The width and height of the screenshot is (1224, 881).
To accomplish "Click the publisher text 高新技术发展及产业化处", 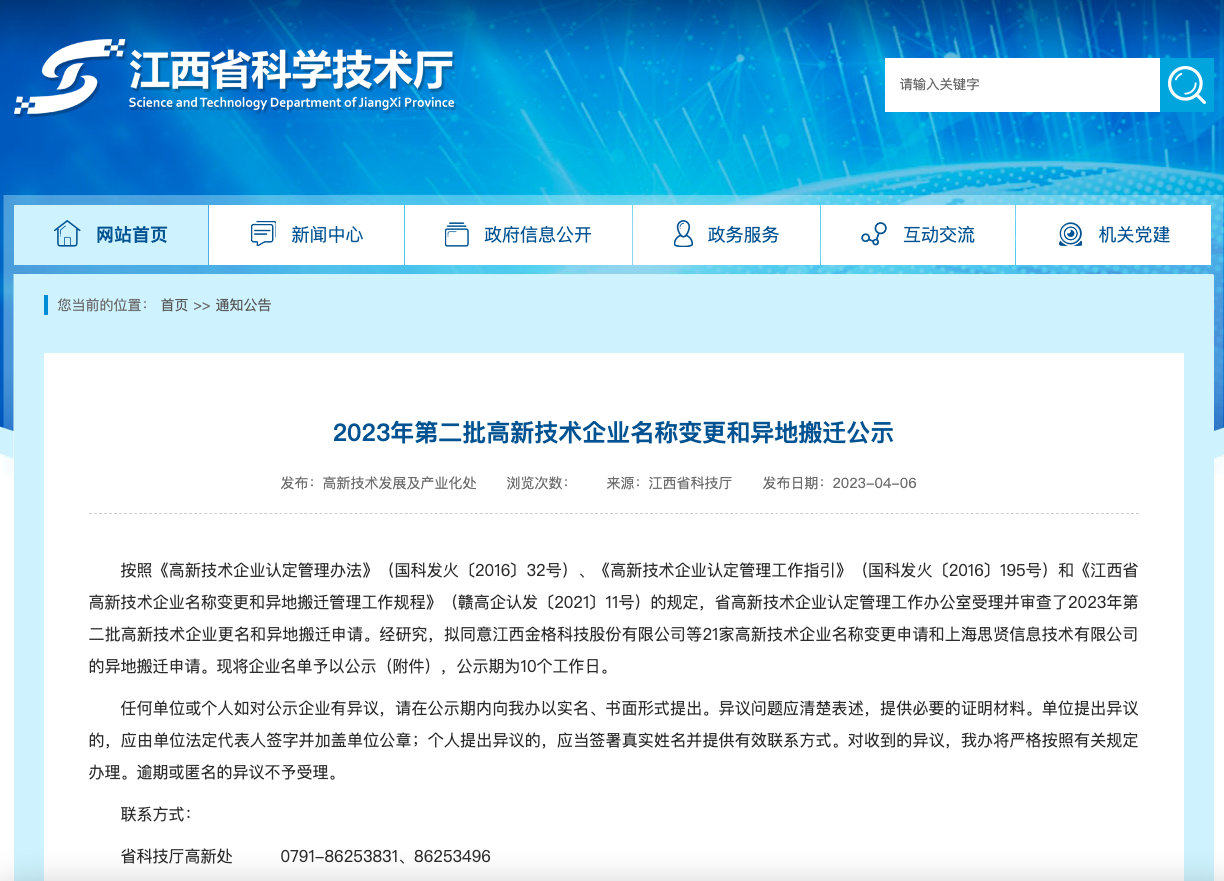I will 400,483.
